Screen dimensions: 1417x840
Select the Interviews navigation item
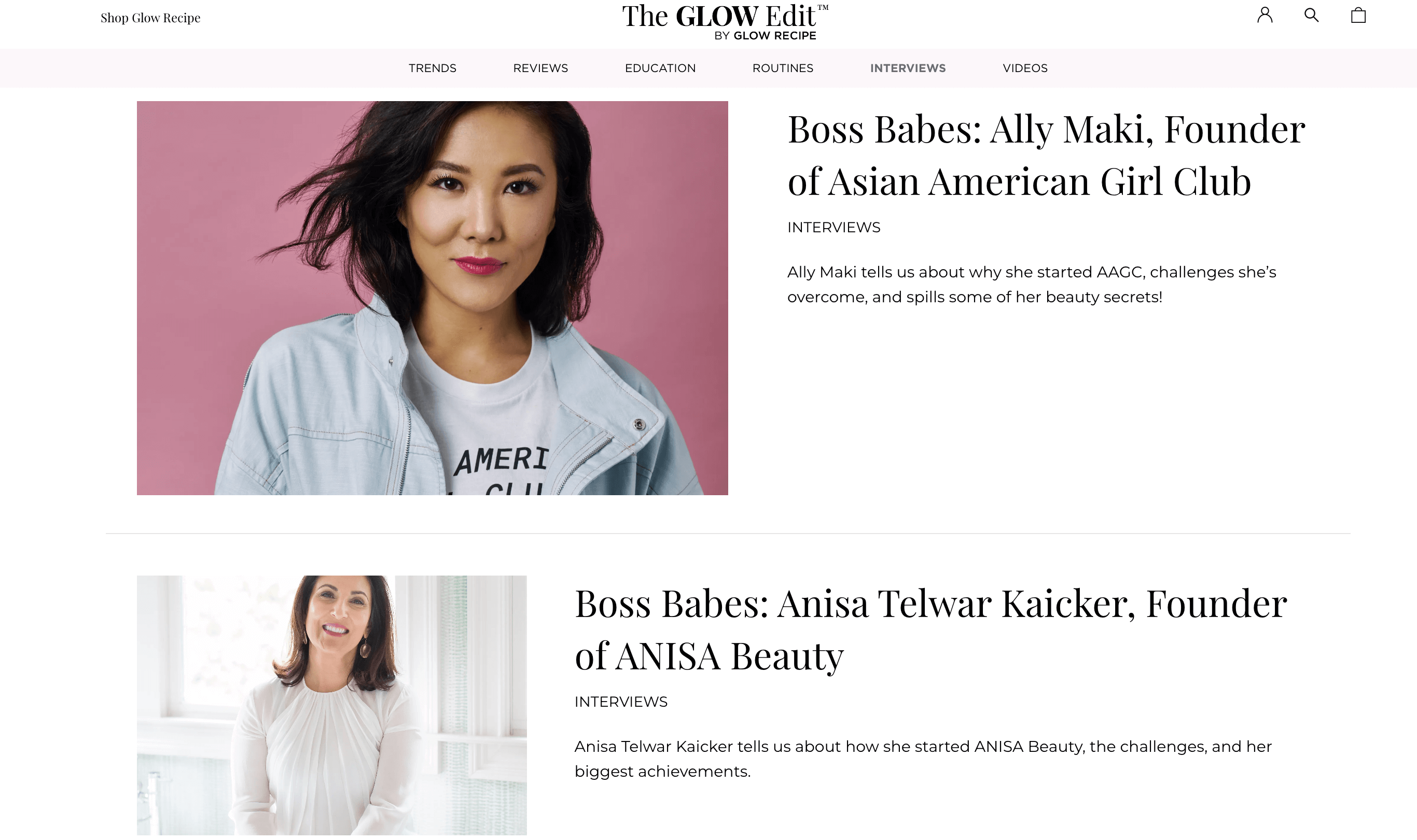(x=908, y=68)
